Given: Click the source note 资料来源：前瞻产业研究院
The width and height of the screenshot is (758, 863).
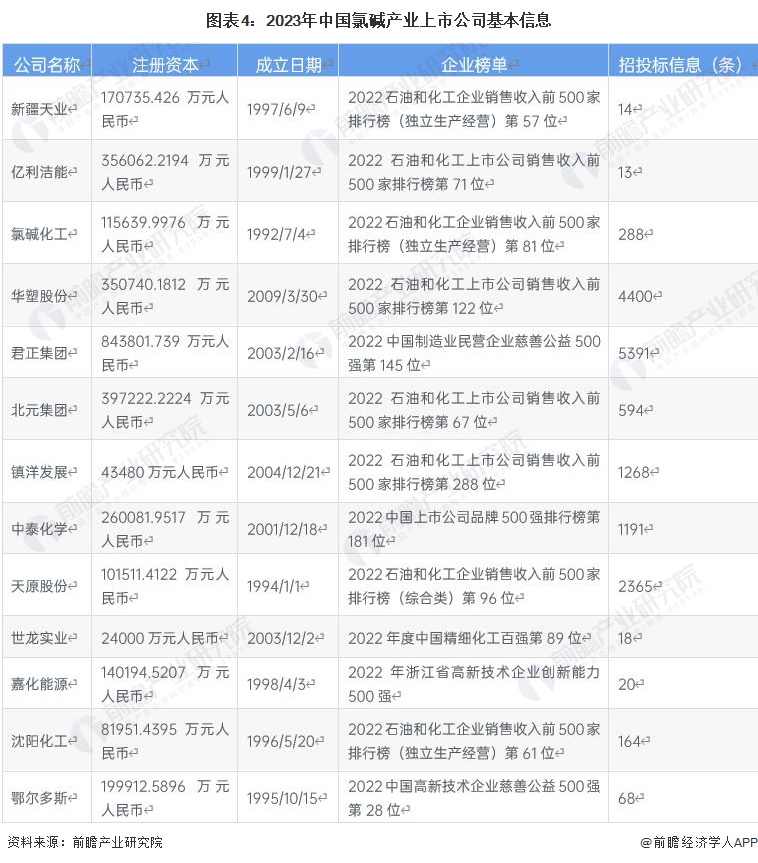Looking at the screenshot, I should pos(85,842).
